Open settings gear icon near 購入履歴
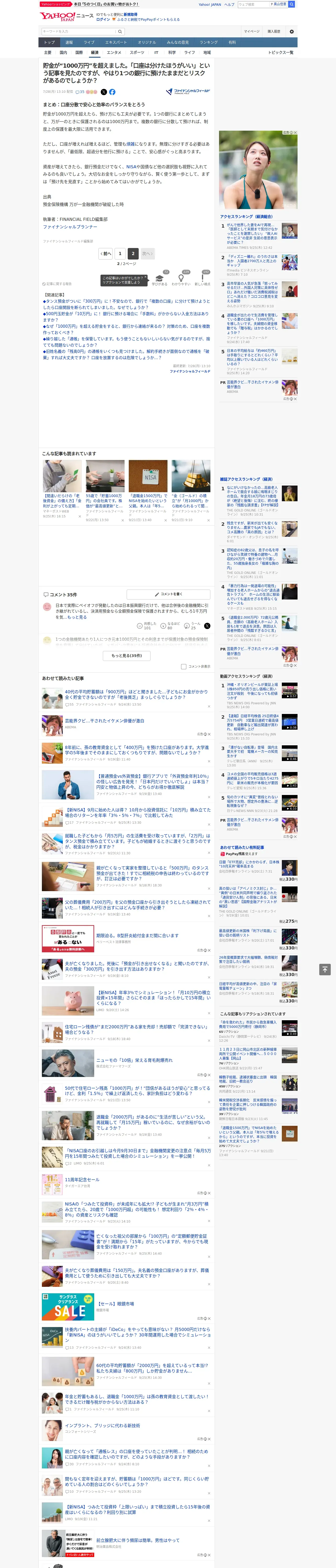 tap(292, 32)
